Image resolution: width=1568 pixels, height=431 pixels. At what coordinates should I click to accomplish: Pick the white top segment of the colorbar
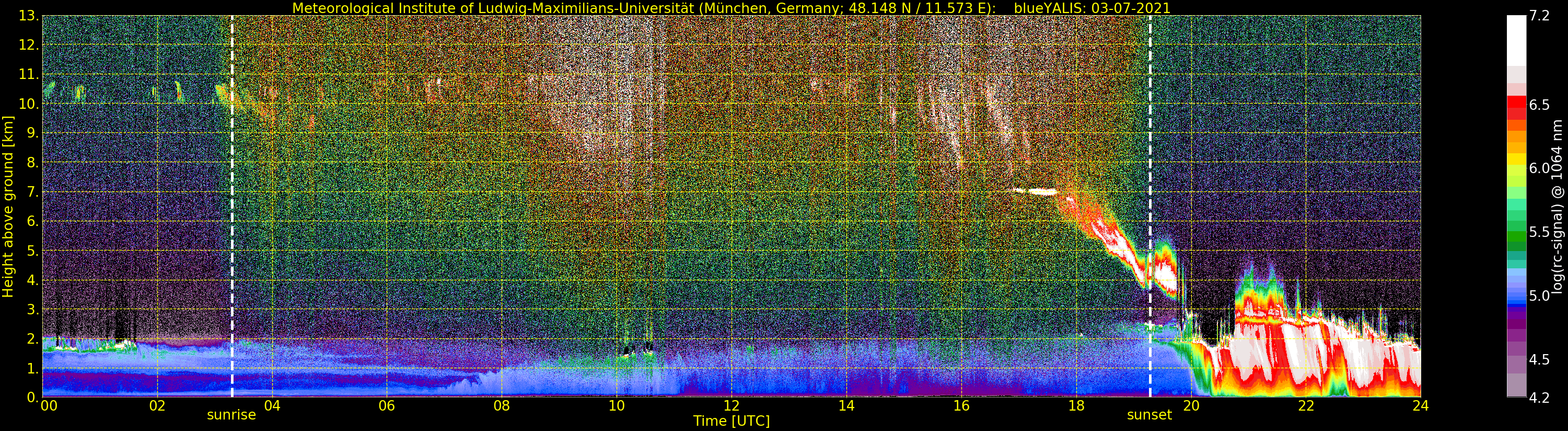coord(1516,40)
